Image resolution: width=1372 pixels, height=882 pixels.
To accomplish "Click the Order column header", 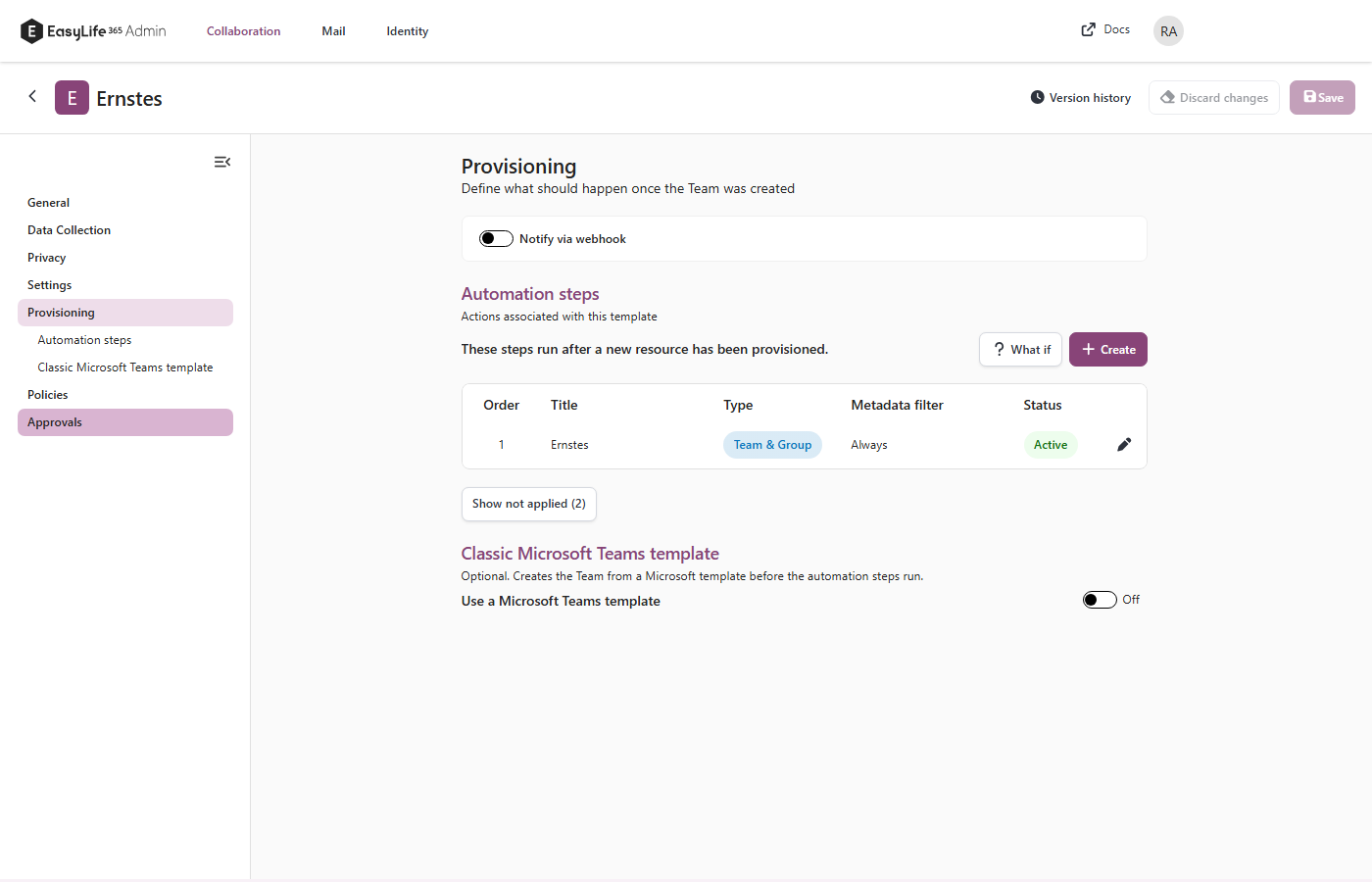I will (x=502, y=406).
